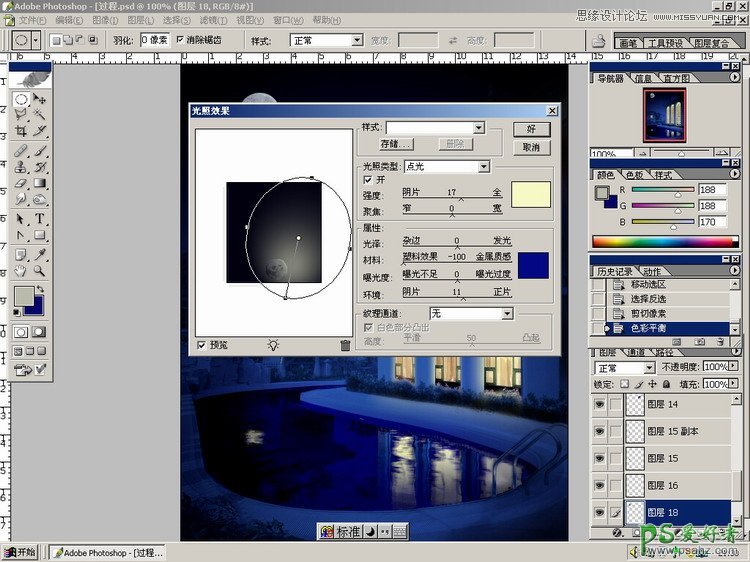Click the light bulb add-light icon
Viewport: 750px width, 562px height.
(273, 344)
